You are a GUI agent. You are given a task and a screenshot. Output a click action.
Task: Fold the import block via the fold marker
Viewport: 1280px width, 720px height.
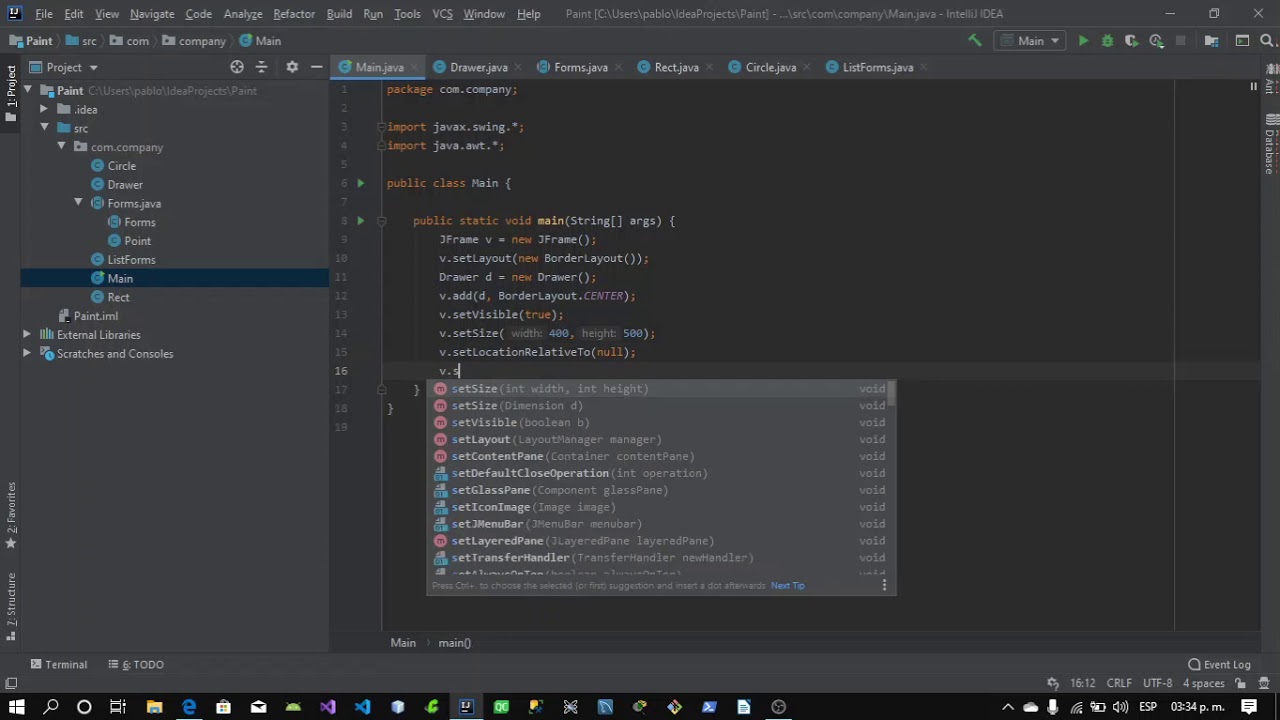click(x=381, y=127)
